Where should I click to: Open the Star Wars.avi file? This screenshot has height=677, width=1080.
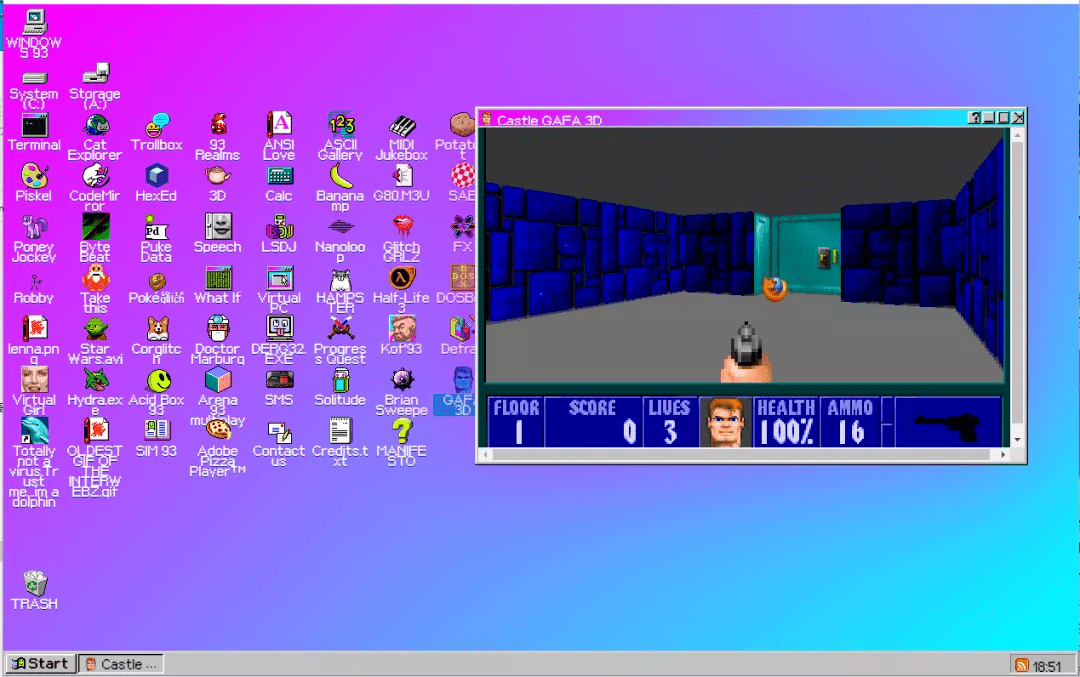click(x=95, y=330)
